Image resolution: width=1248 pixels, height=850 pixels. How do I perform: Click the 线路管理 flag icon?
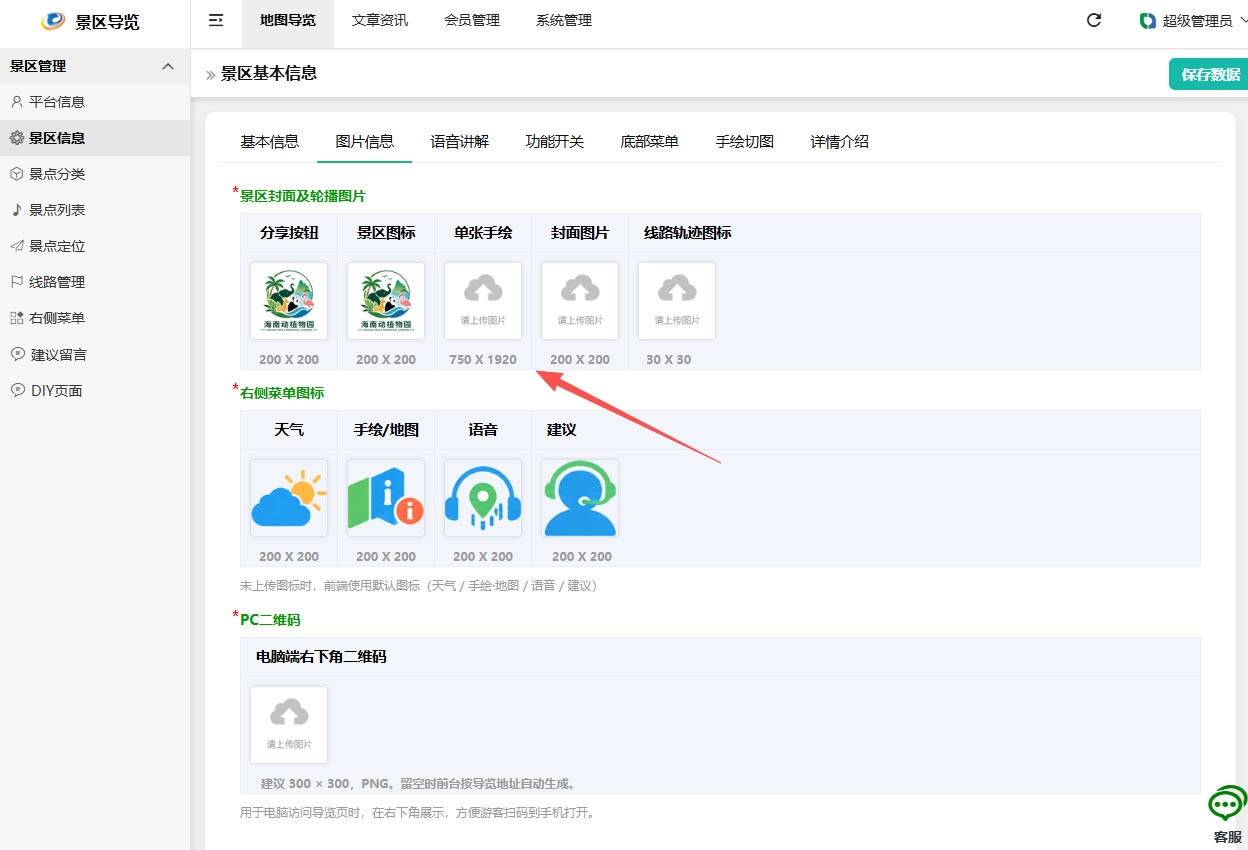pyautogui.click(x=17, y=282)
